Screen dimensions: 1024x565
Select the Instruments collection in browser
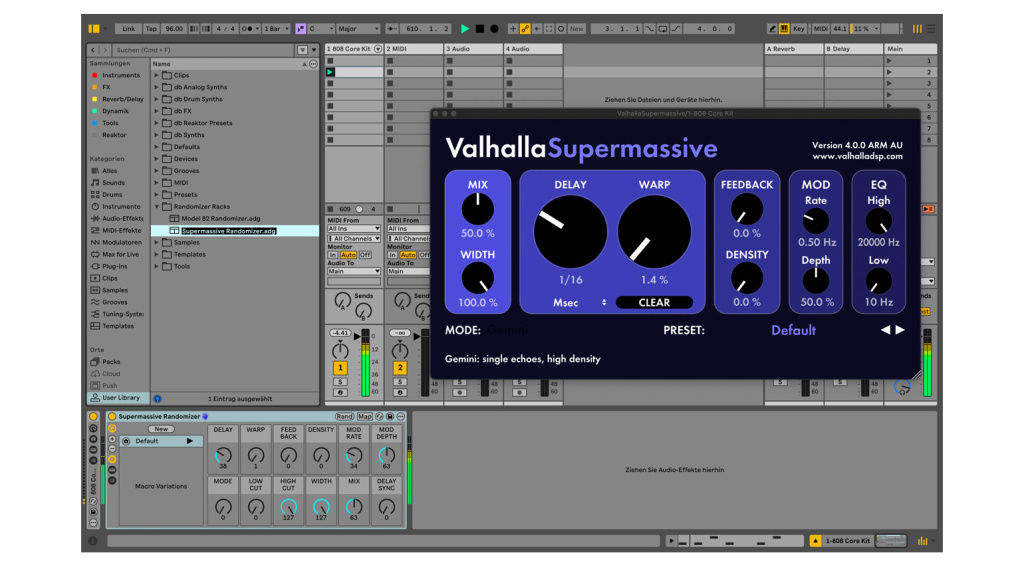coord(120,75)
